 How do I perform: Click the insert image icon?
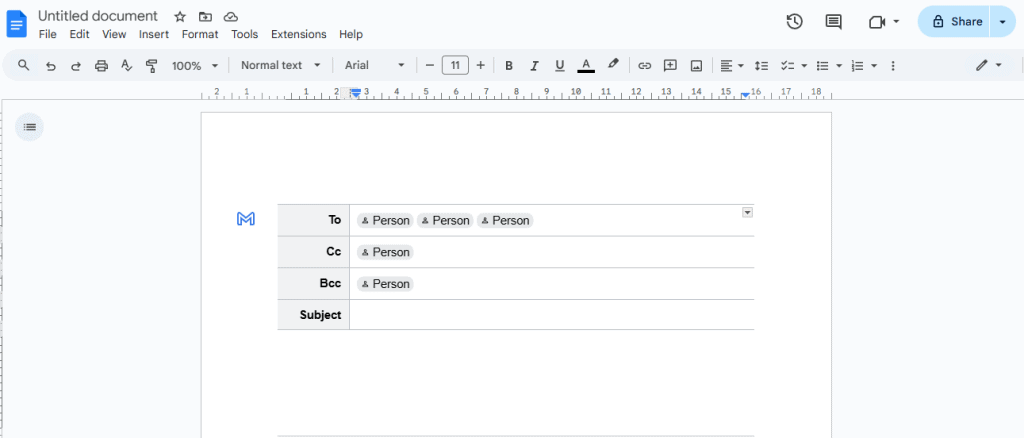[x=696, y=66]
